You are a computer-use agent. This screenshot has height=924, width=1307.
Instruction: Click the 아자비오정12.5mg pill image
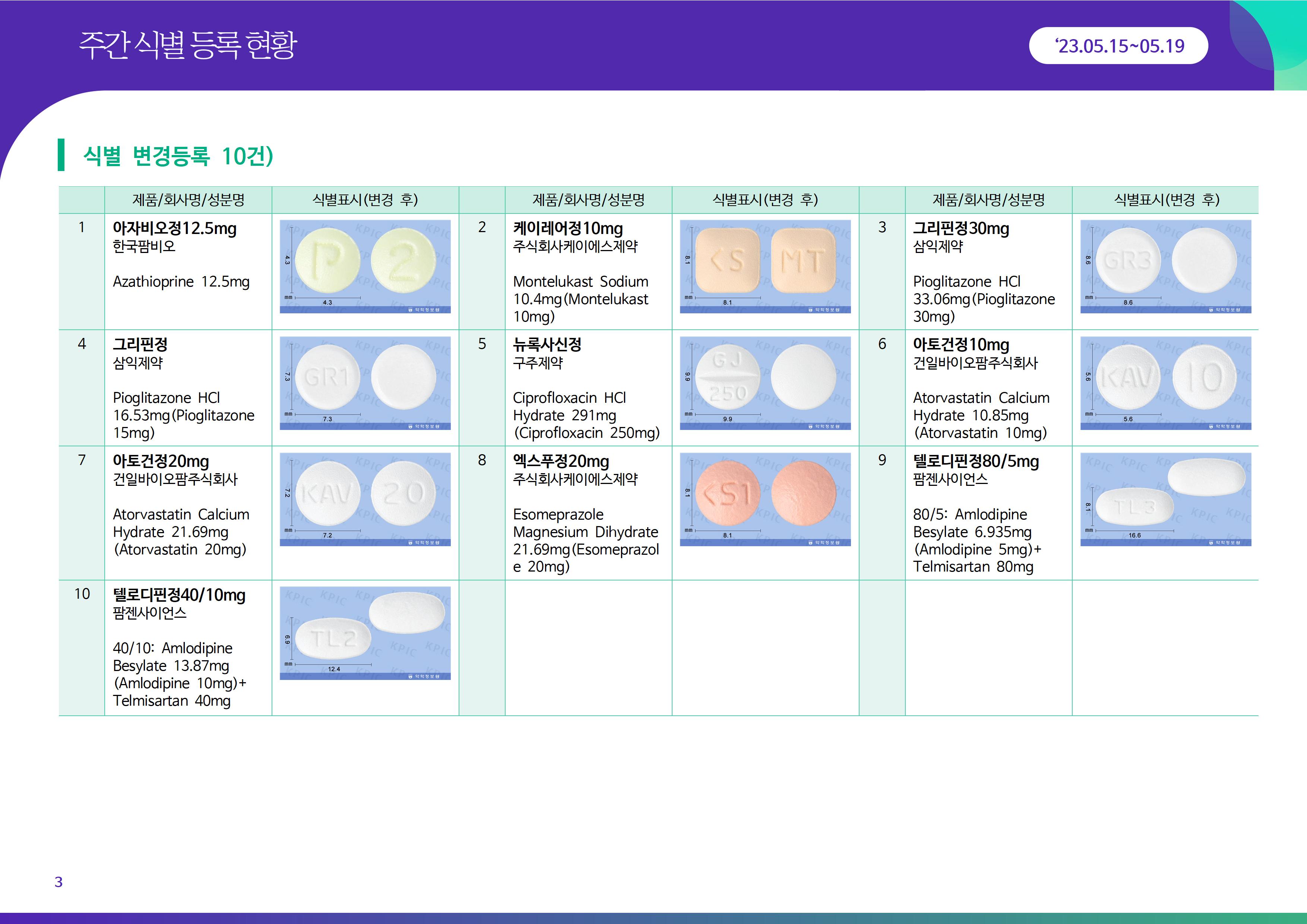[x=365, y=266]
